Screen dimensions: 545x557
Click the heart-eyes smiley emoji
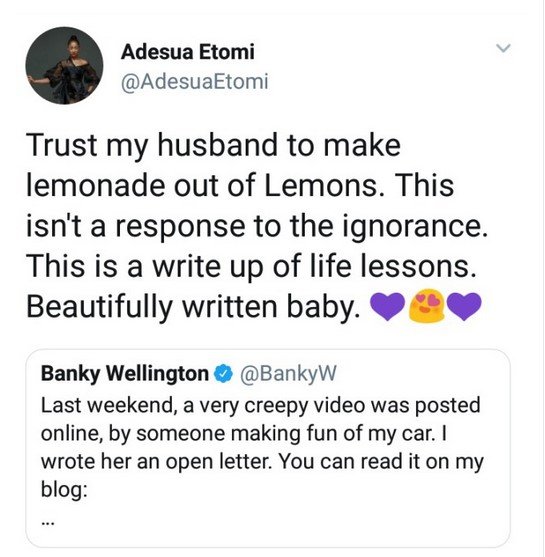(x=425, y=305)
